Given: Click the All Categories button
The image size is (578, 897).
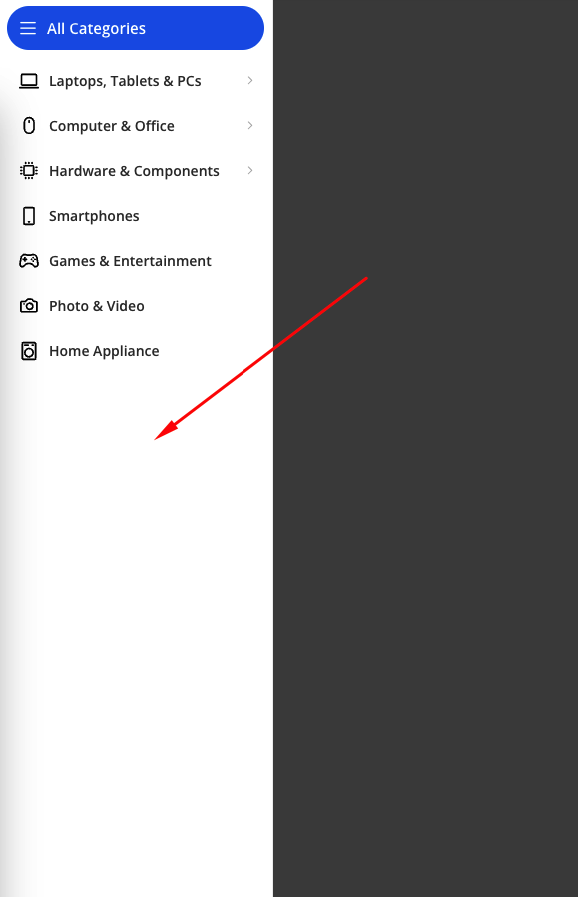Looking at the screenshot, I should [x=135, y=28].
